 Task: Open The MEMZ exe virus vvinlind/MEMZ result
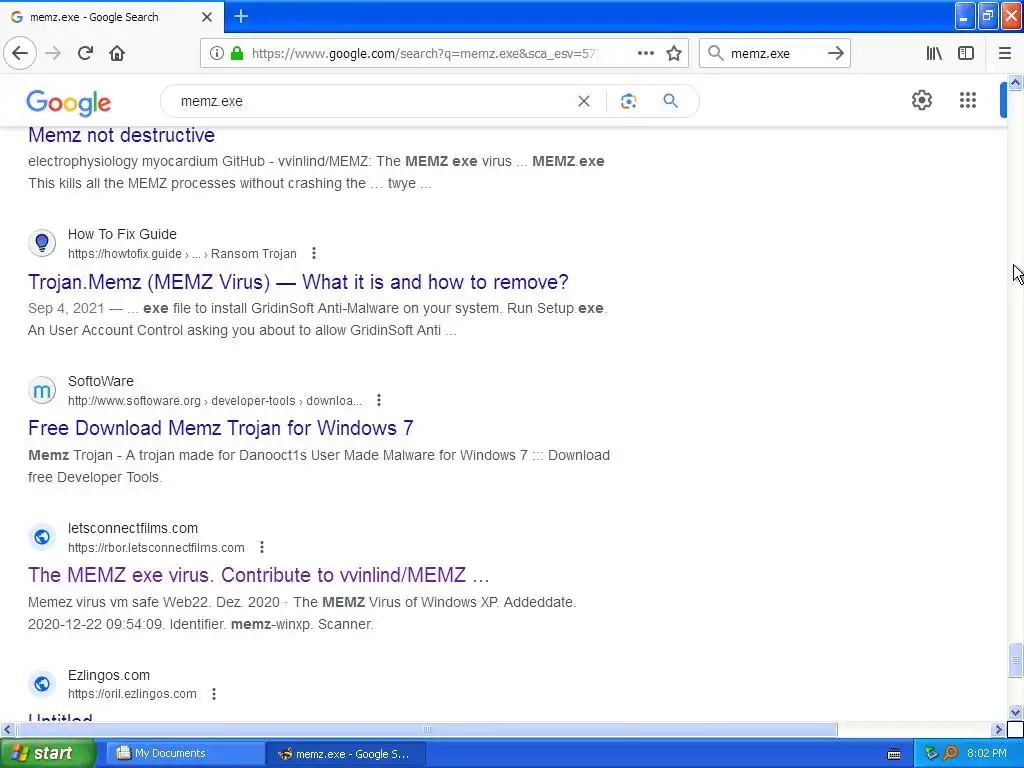coord(259,575)
